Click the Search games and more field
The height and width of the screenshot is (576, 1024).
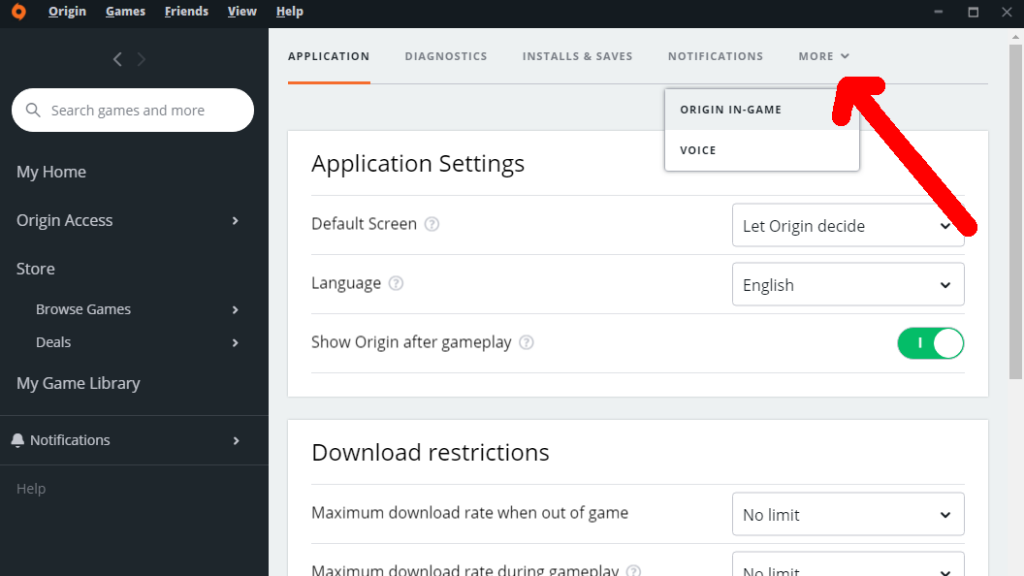(133, 110)
